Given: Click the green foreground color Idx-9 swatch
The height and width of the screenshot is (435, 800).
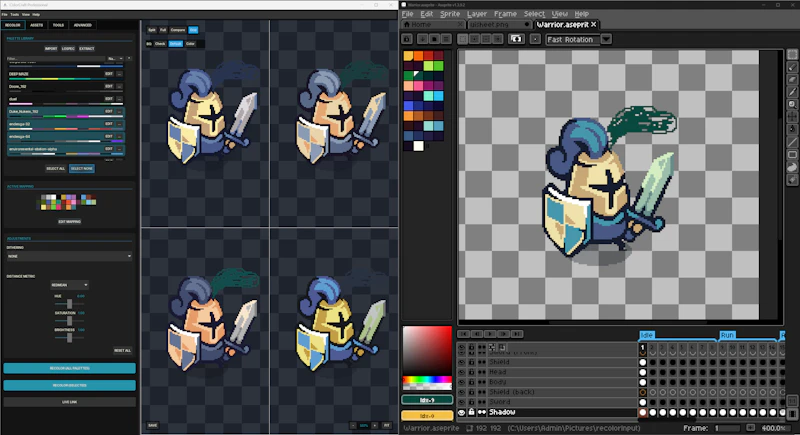Looking at the screenshot, I should 427,400.
